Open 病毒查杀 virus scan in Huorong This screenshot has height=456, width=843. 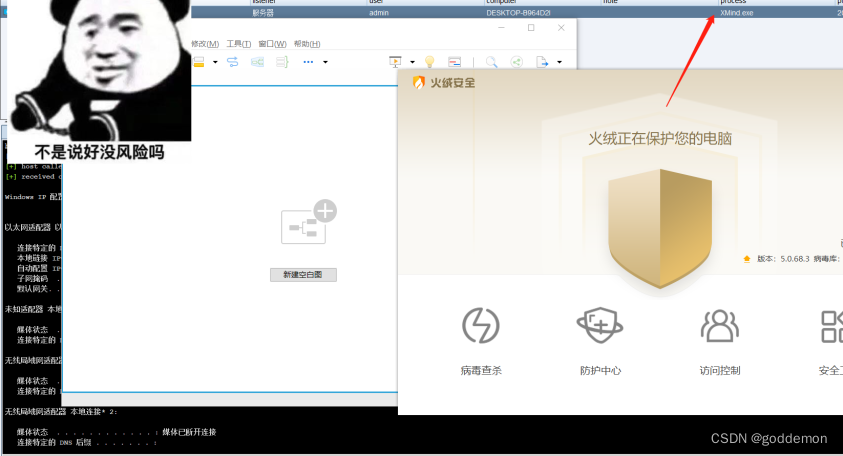click(481, 326)
